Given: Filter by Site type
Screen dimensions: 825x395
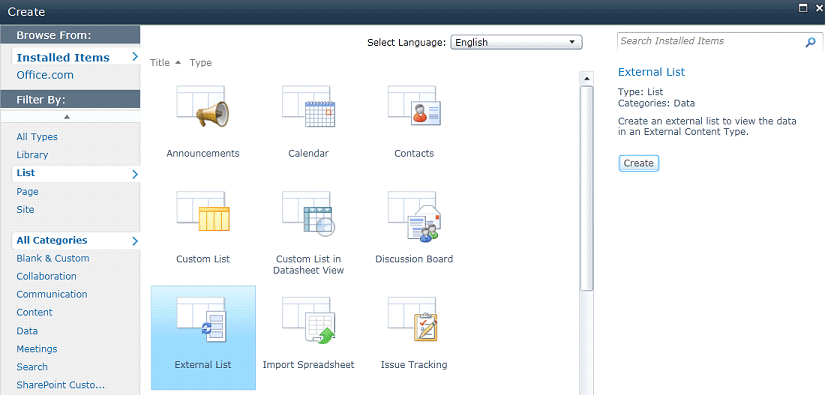Looking at the screenshot, I should [25, 209].
